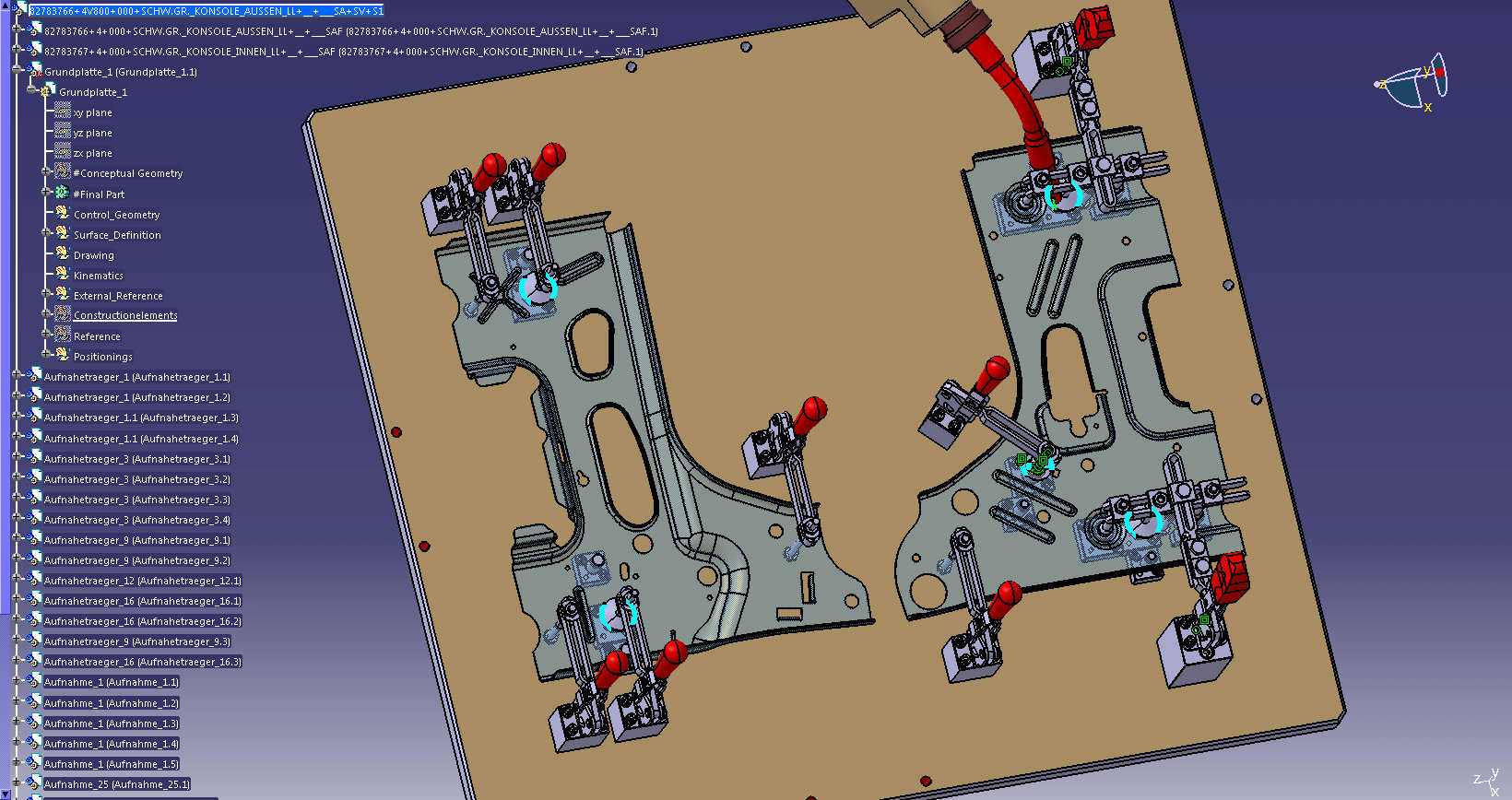Click the Aufnahmetraeger_9.1 product icon
Screen dimensions: 1512x800
click(33, 538)
